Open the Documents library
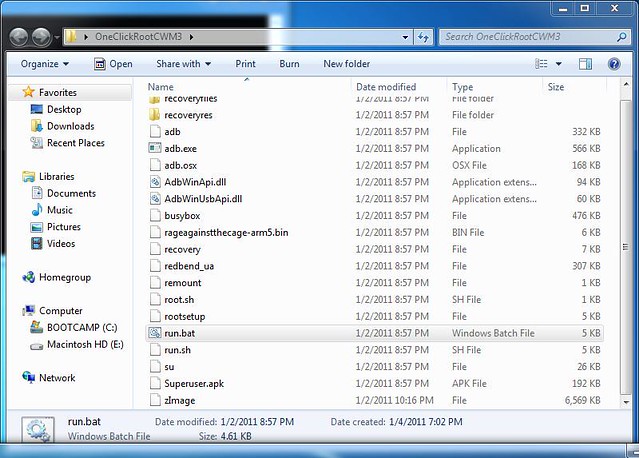 click(71, 193)
